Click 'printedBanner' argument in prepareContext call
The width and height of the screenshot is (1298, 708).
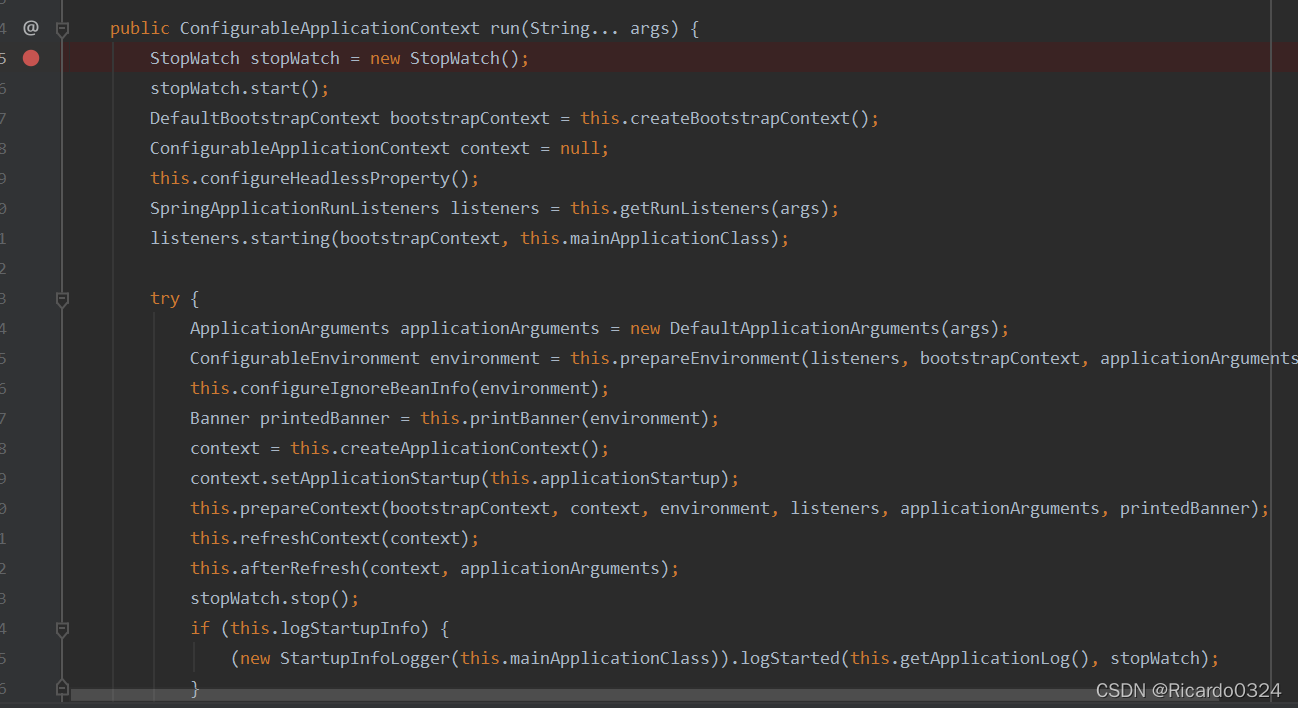pos(1185,508)
